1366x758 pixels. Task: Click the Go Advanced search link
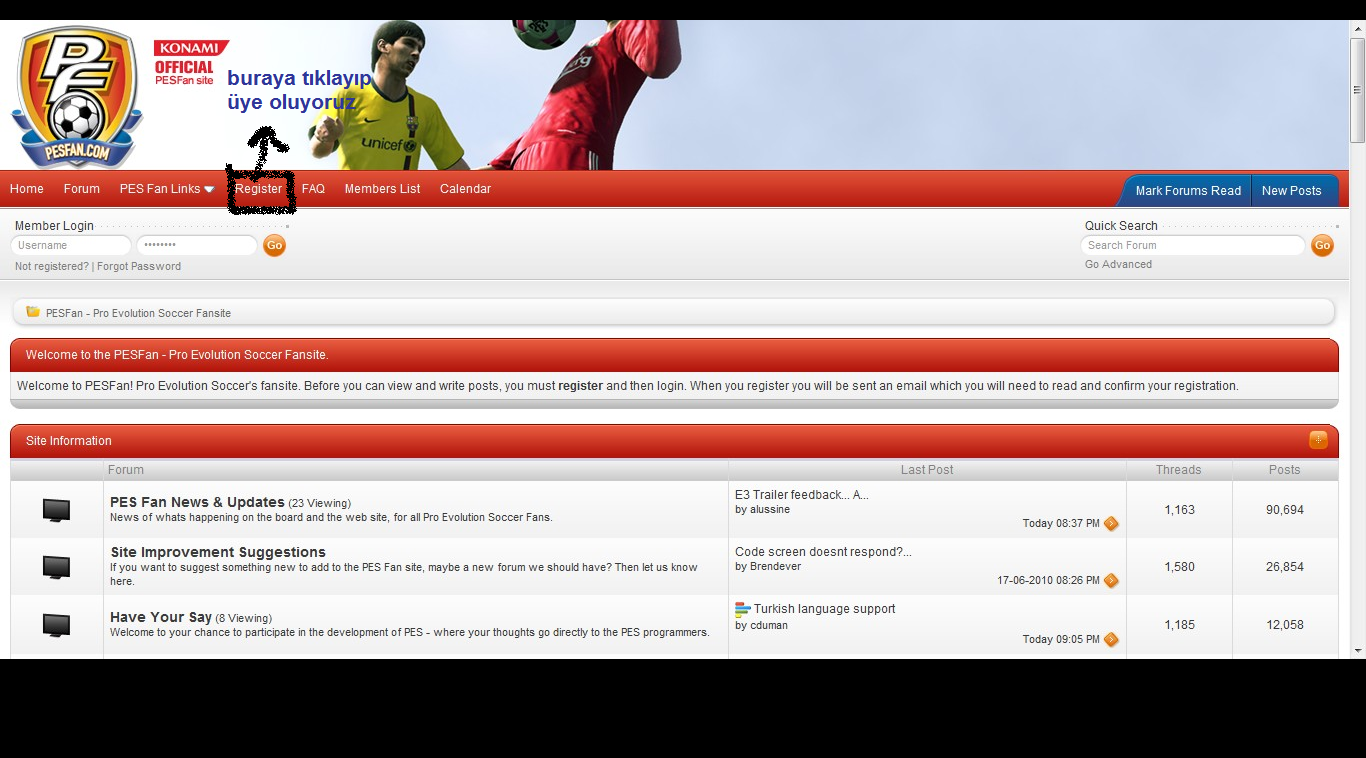click(x=1118, y=265)
